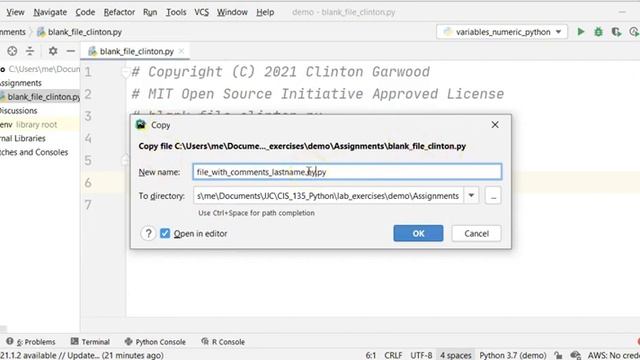This screenshot has height=360, width=640.
Task: Select Assignments folder in project tree
Action: tap(21, 83)
